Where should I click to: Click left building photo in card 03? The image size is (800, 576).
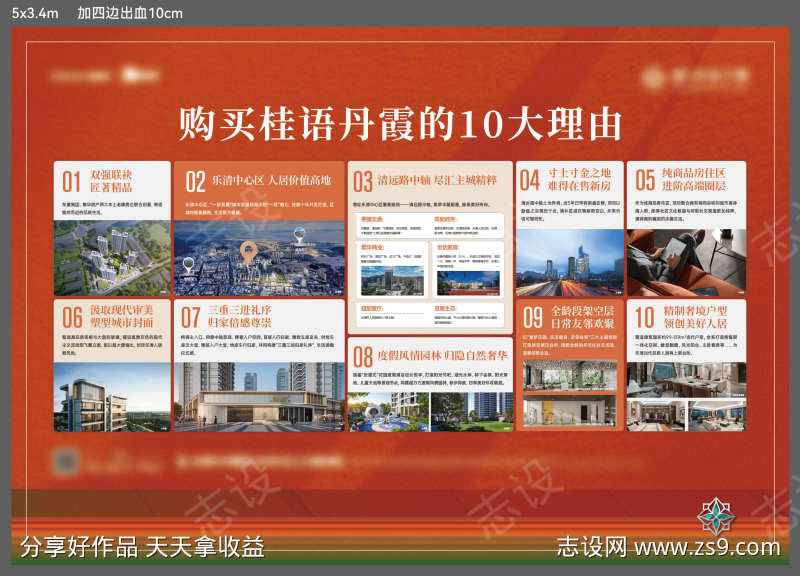pos(392,280)
